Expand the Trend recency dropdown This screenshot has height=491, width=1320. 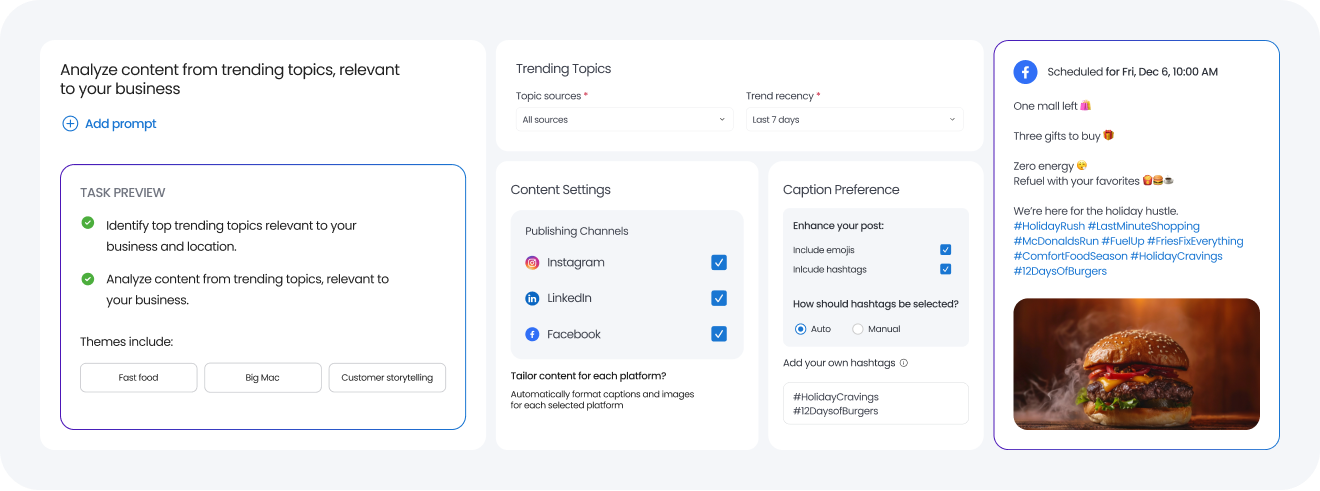click(x=854, y=119)
